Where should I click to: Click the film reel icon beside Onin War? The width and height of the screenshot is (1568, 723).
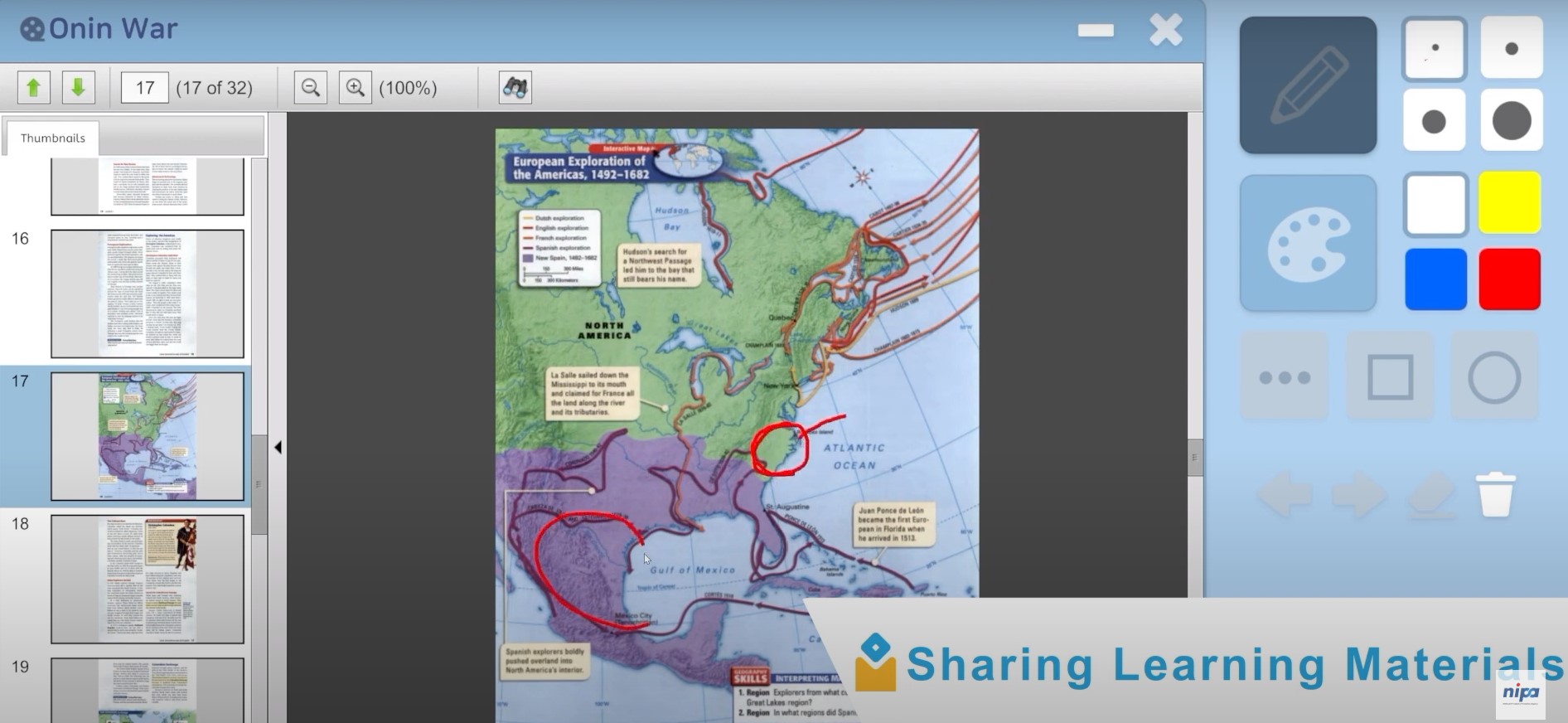coord(31,30)
